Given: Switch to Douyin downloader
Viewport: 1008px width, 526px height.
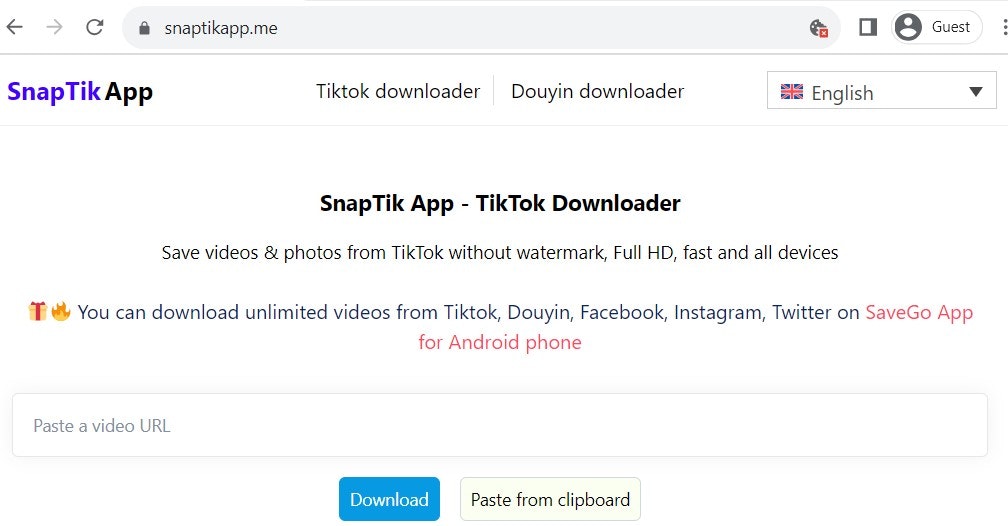Looking at the screenshot, I should pyautogui.click(x=597, y=91).
